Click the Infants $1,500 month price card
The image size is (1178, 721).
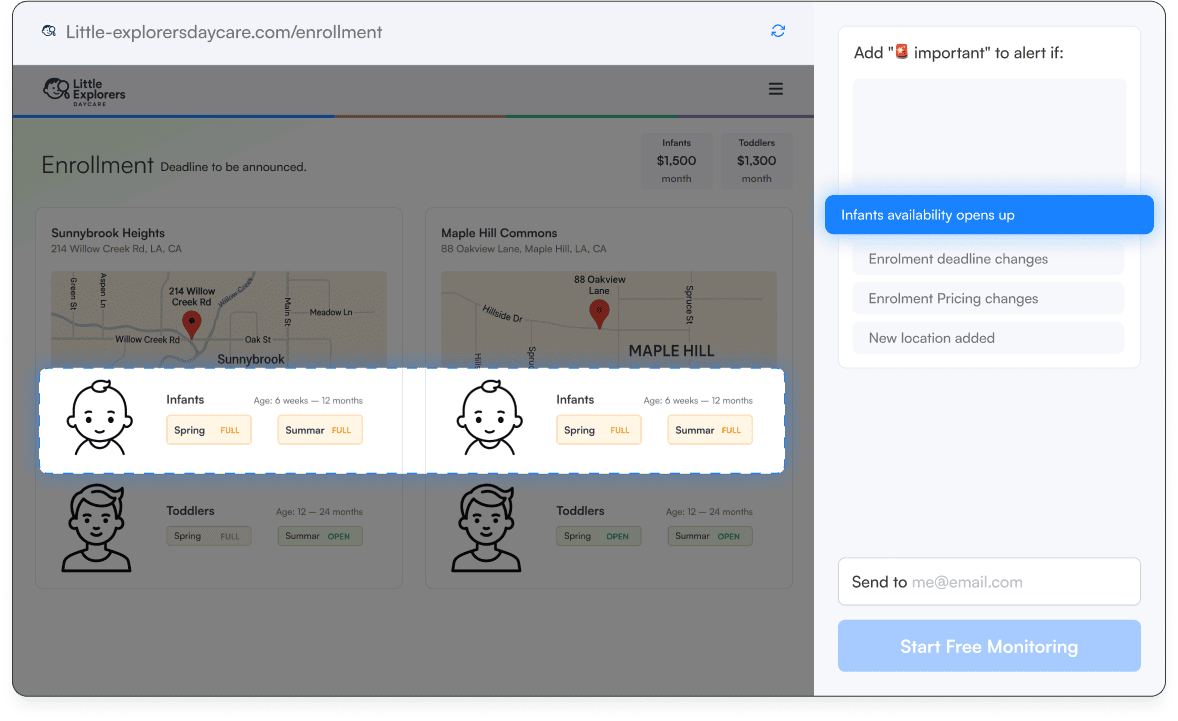point(676,161)
